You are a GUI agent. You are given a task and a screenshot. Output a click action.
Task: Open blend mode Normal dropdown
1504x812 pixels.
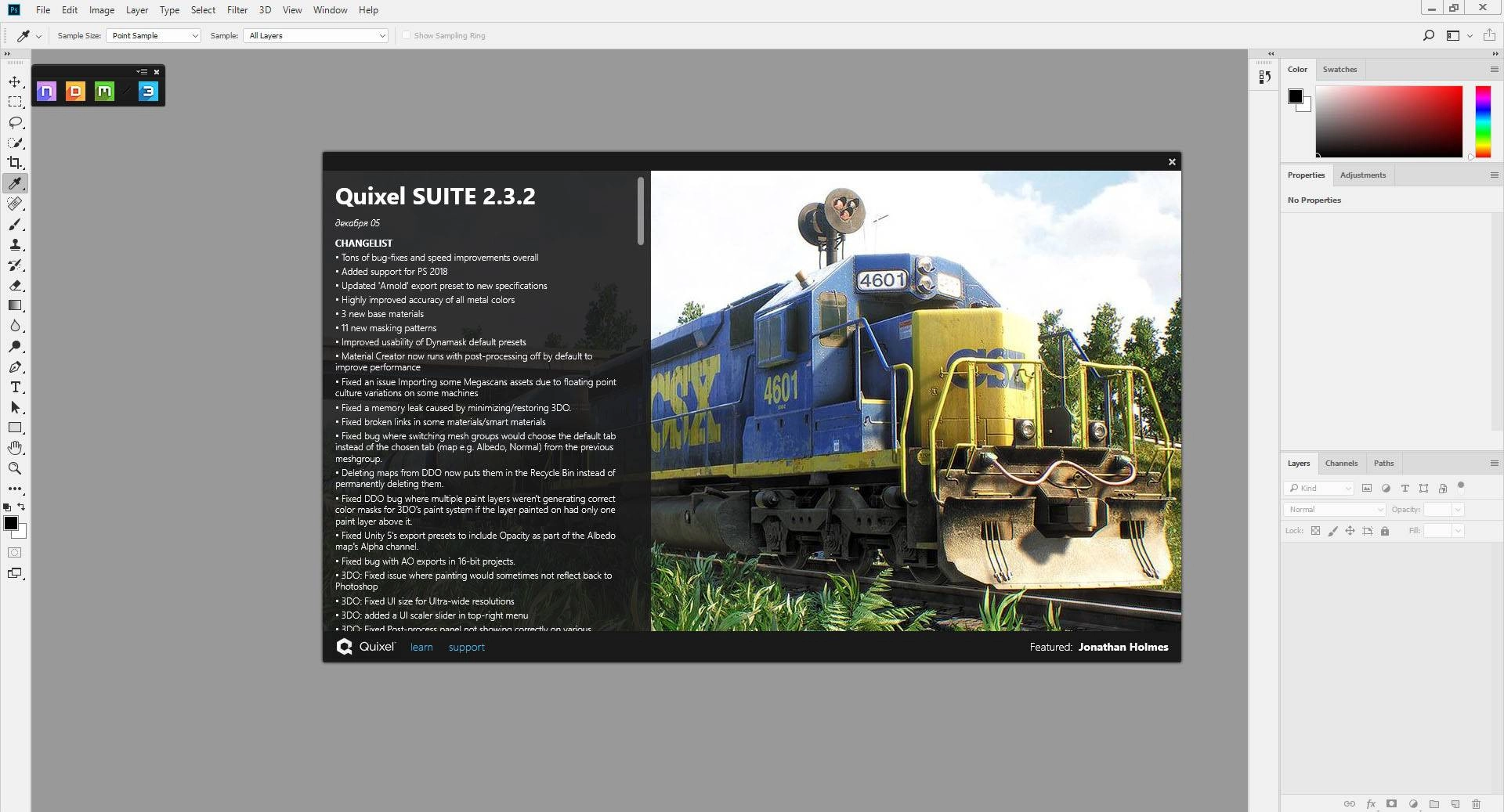[x=1335, y=510]
